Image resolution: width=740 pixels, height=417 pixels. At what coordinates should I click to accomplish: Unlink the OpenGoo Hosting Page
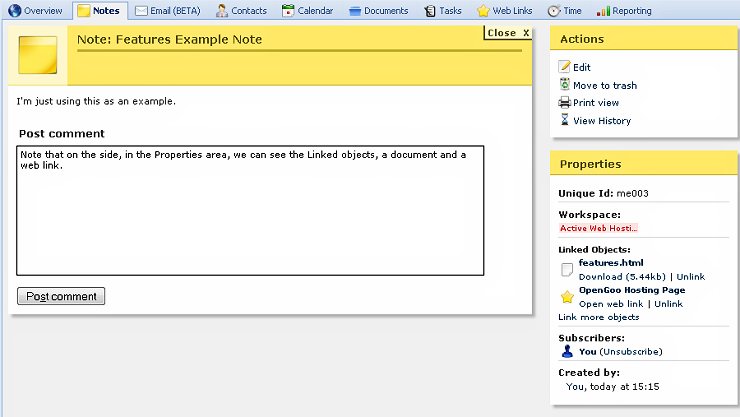click(668, 304)
